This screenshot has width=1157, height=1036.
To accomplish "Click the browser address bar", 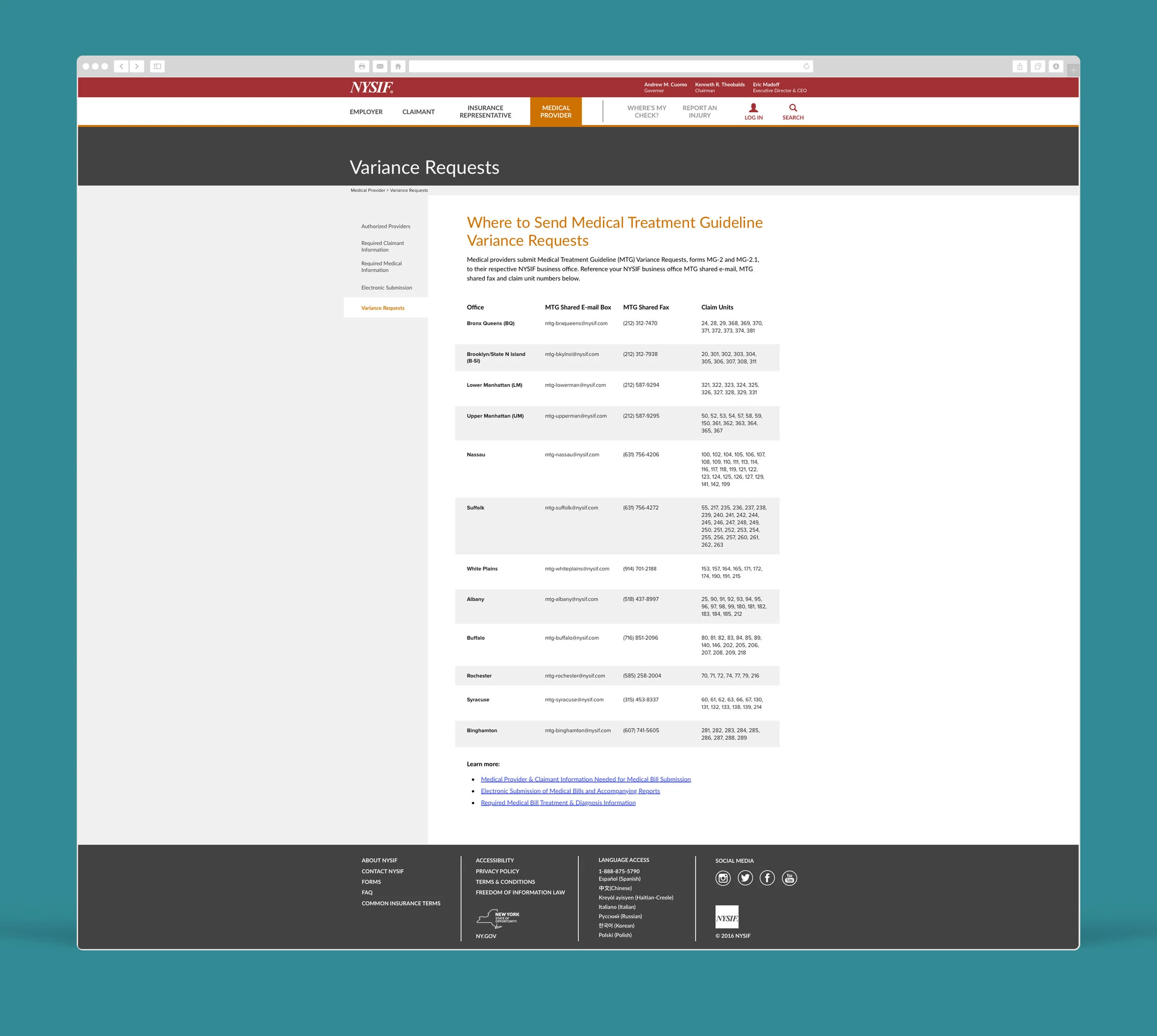I will (610, 67).
